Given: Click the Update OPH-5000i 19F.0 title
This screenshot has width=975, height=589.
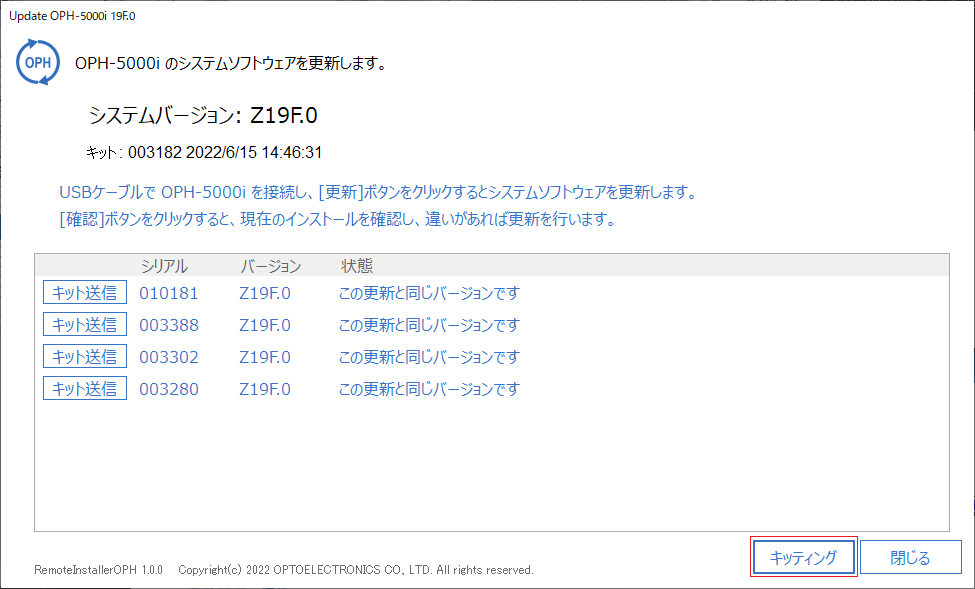Looking at the screenshot, I should pyautogui.click(x=72, y=16).
